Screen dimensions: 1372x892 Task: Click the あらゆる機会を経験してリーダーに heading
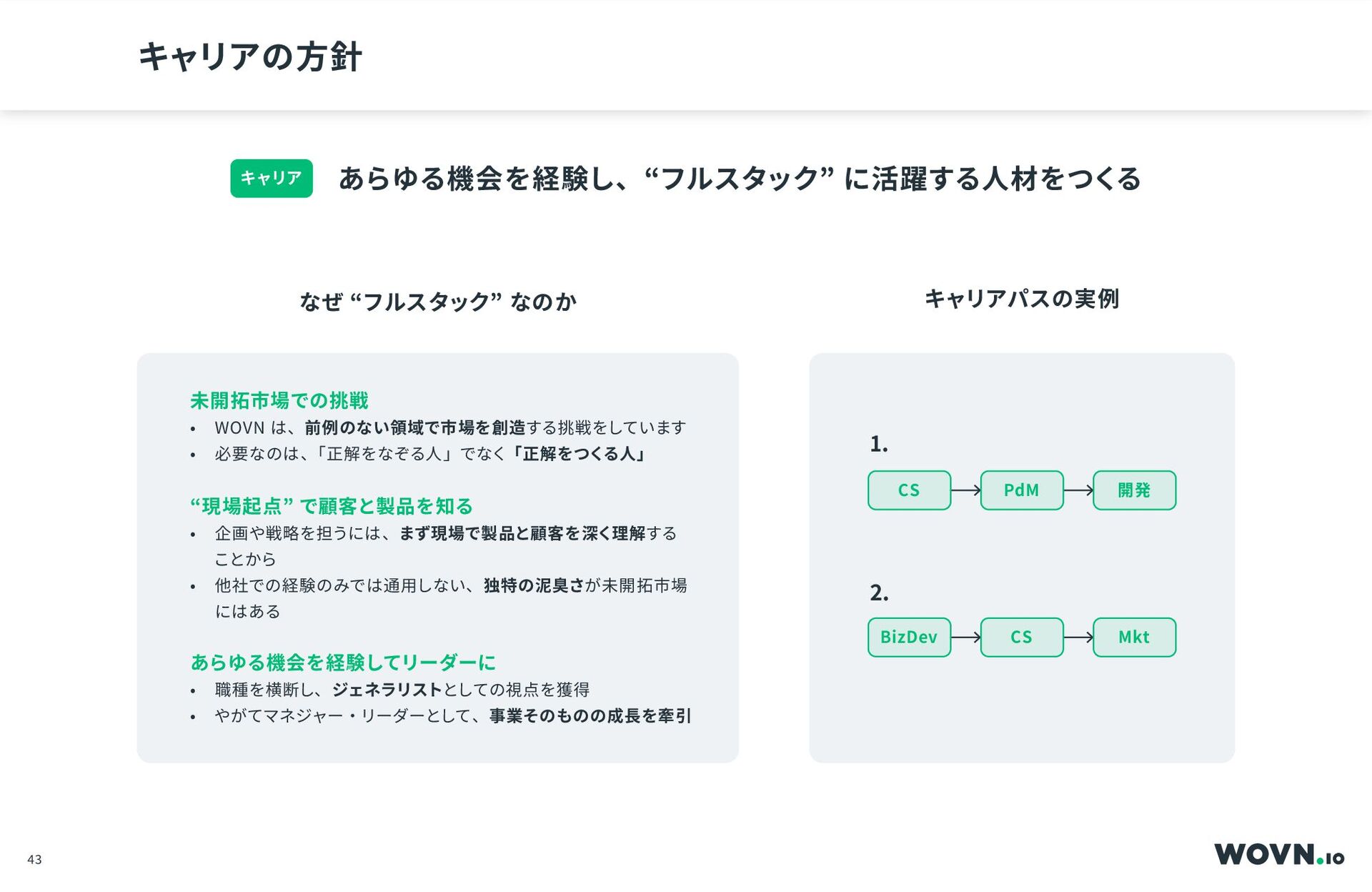click(343, 663)
